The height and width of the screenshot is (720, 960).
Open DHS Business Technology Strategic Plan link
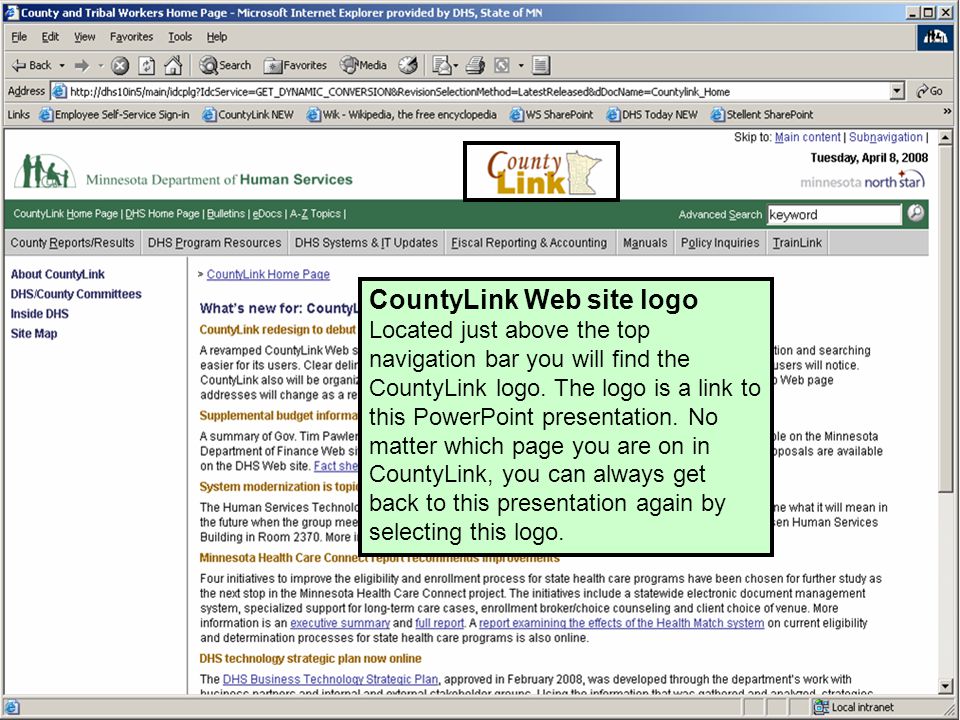pyautogui.click(x=330, y=679)
